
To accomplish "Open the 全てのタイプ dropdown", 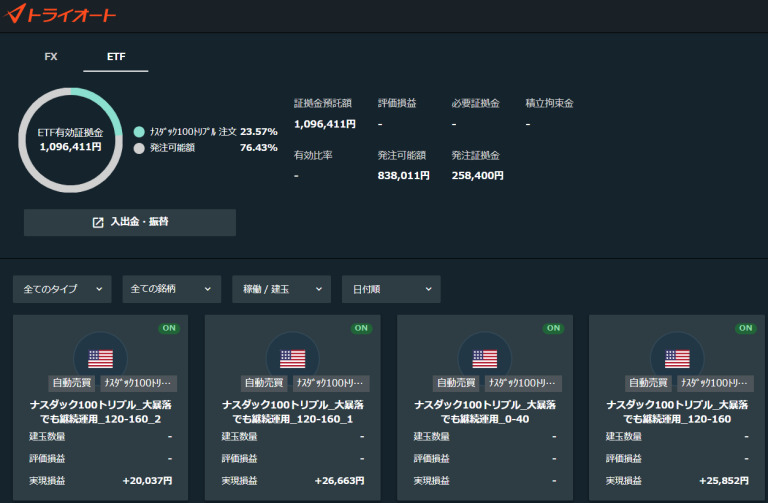I will point(62,289).
